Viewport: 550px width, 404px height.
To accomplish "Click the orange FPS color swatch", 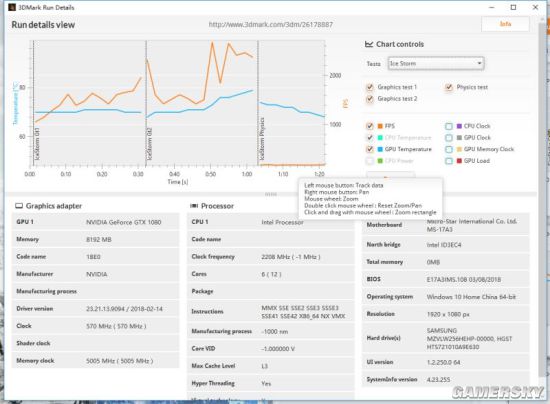I will point(380,126).
